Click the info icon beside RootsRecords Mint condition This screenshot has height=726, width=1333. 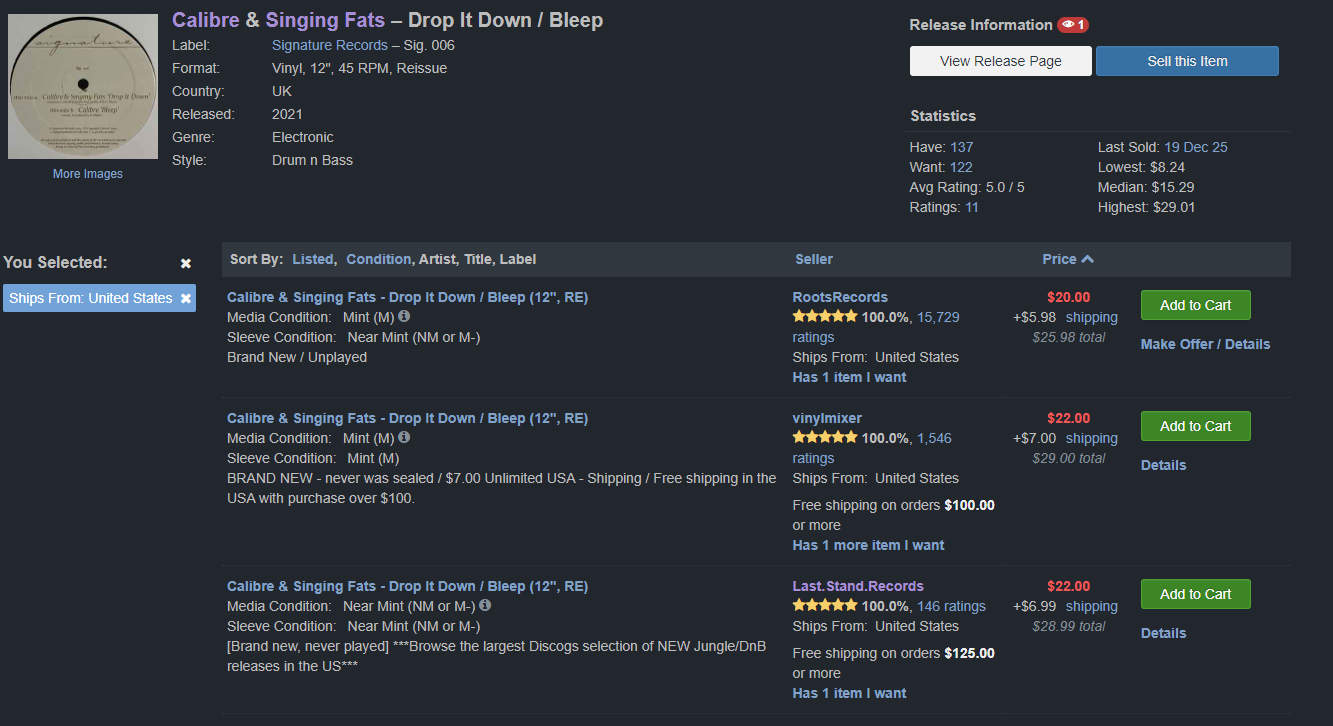(404, 316)
